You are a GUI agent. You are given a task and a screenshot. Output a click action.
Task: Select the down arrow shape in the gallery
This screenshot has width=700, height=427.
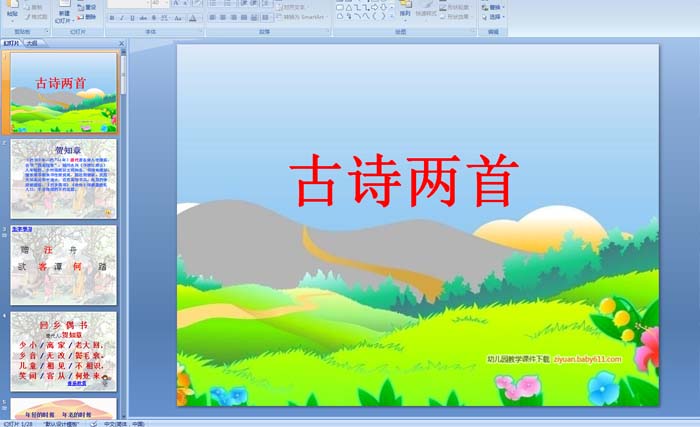[383, 7]
